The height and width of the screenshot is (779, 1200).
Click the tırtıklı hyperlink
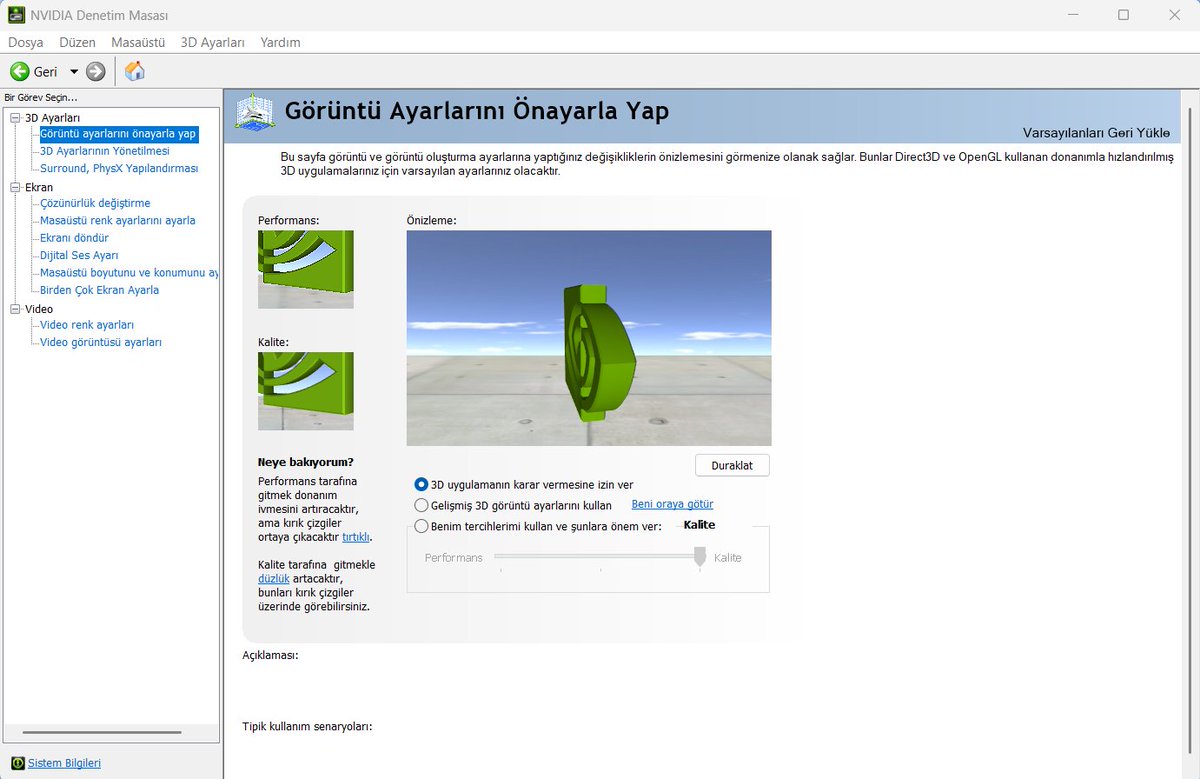tap(356, 537)
